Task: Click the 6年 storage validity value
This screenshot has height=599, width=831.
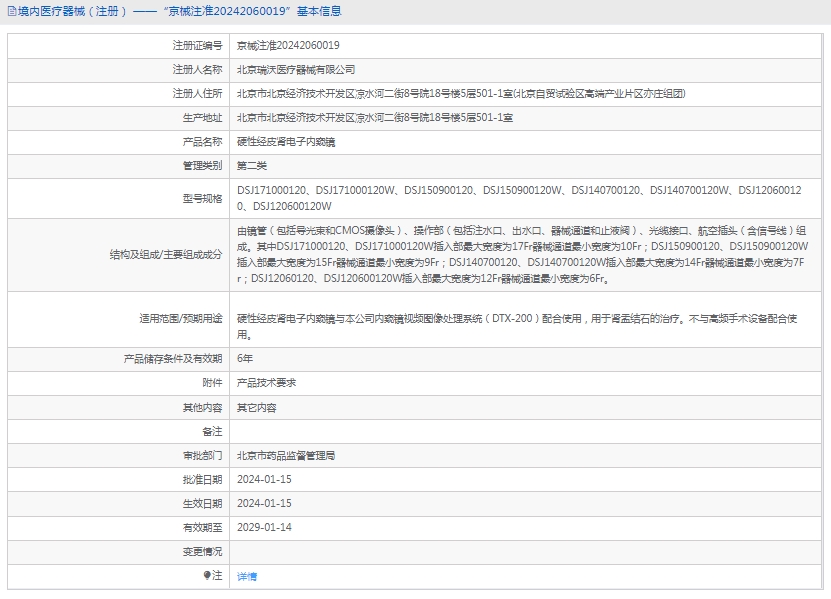Action: pyautogui.click(x=245, y=358)
